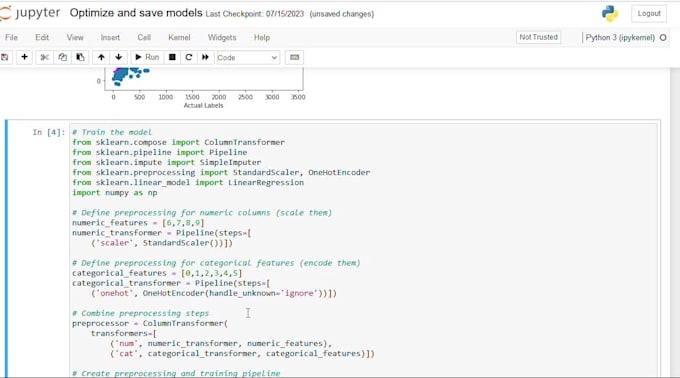Image resolution: width=680 pixels, height=378 pixels.
Task: Click the LinearRegression import line
Action: [x=188, y=182]
